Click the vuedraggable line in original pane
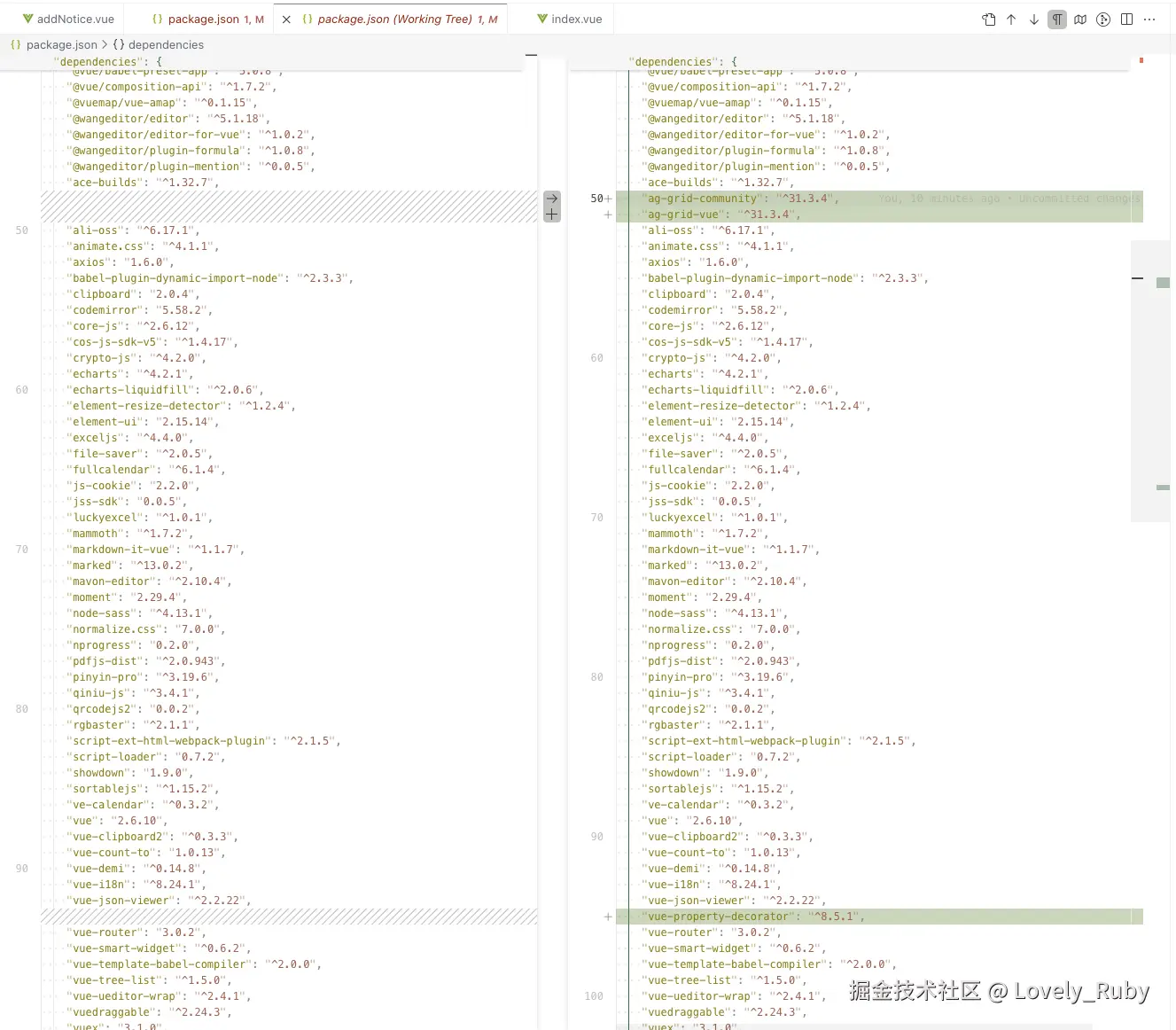The width and height of the screenshot is (1176, 1030). click(x=148, y=1012)
